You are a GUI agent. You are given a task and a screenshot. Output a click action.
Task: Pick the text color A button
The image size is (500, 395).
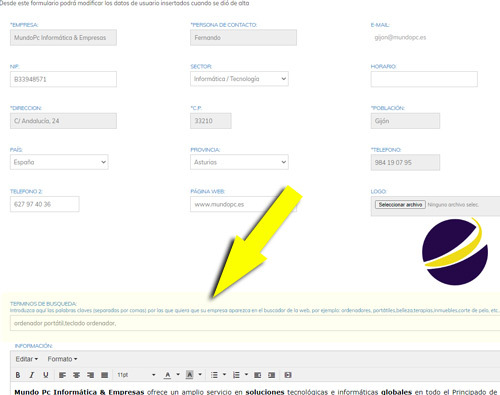tap(168, 375)
